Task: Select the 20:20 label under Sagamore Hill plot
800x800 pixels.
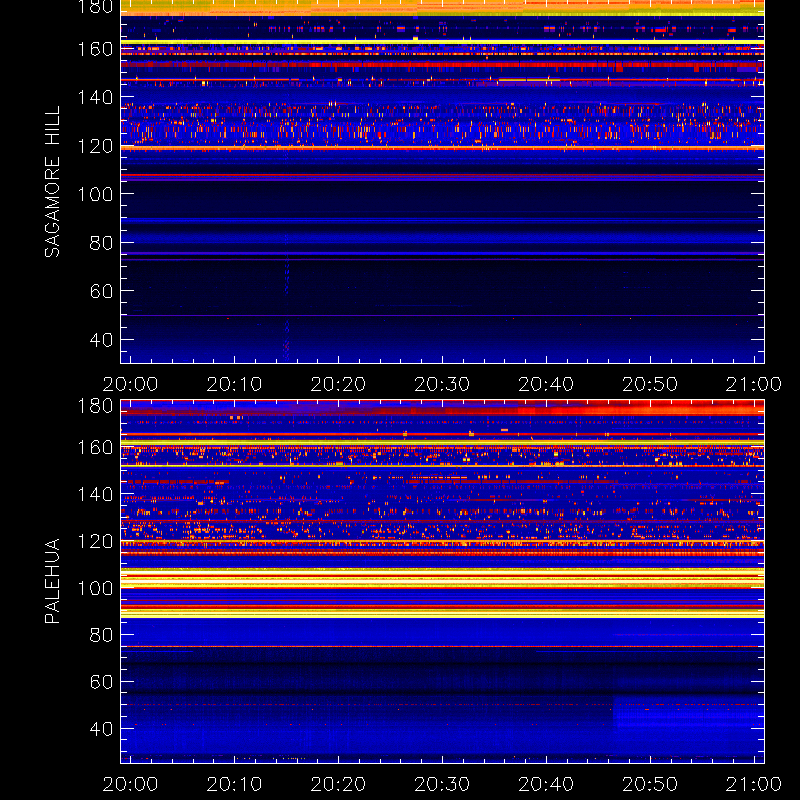Action: tap(338, 384)
